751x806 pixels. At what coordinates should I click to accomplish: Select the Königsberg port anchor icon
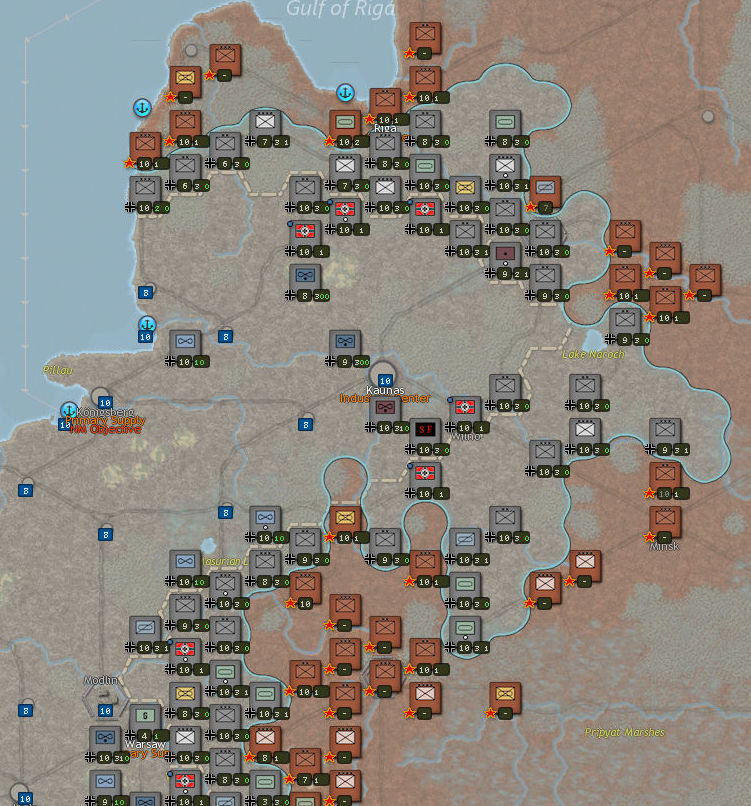click(68, 410)
